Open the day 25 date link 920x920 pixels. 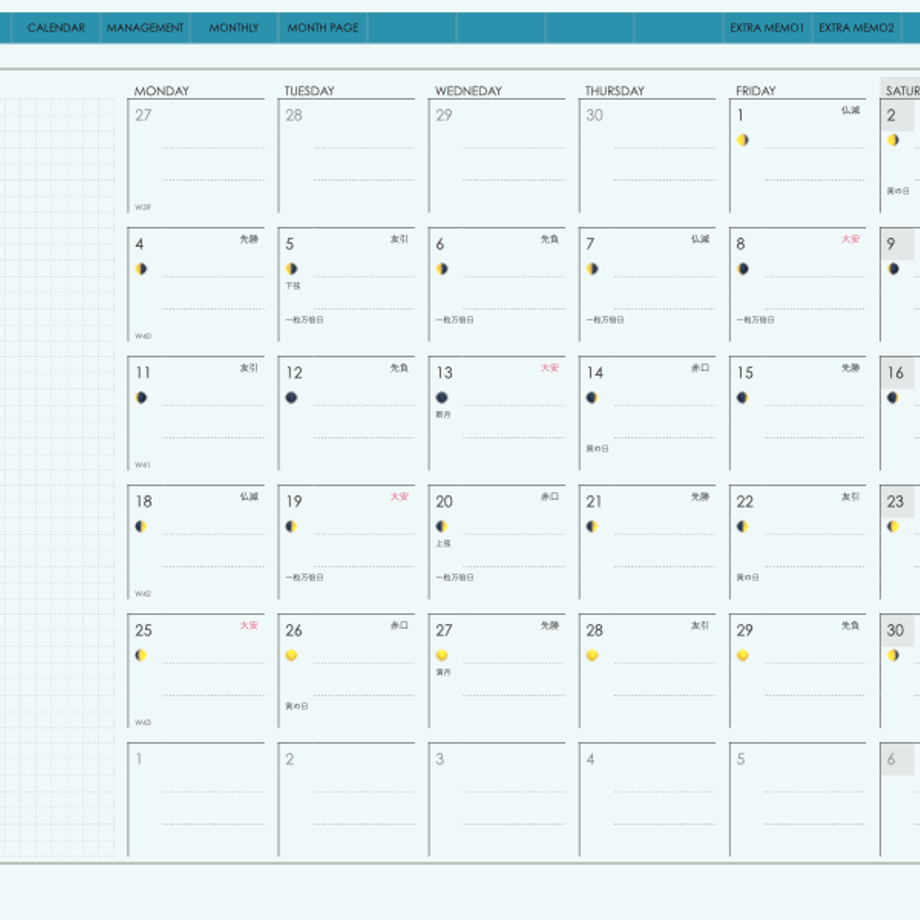pyautogui.click(x=144, y=630)
